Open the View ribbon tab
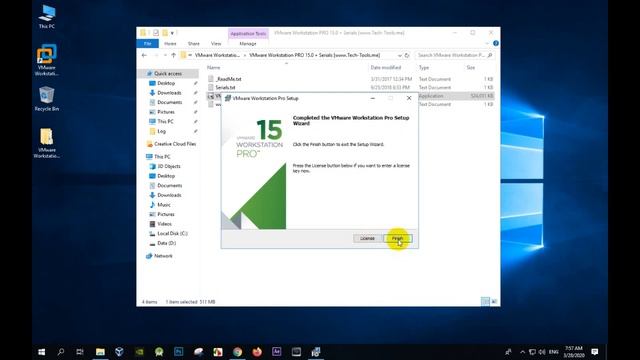Screen dimensions: 640x360 pyautogui.click(x=216, y=44)
